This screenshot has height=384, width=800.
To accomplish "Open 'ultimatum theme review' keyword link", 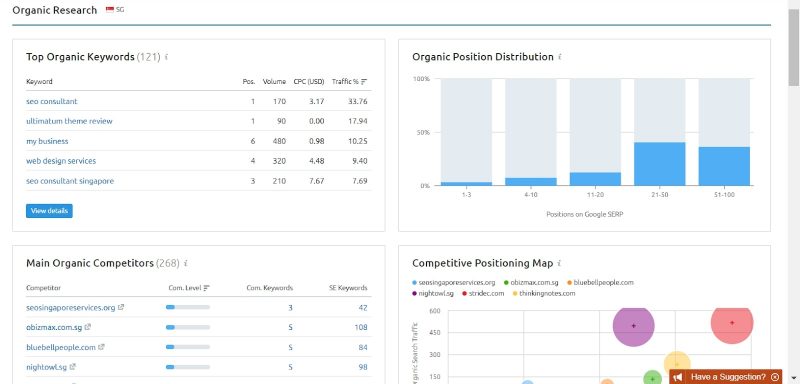I will 69,121.
